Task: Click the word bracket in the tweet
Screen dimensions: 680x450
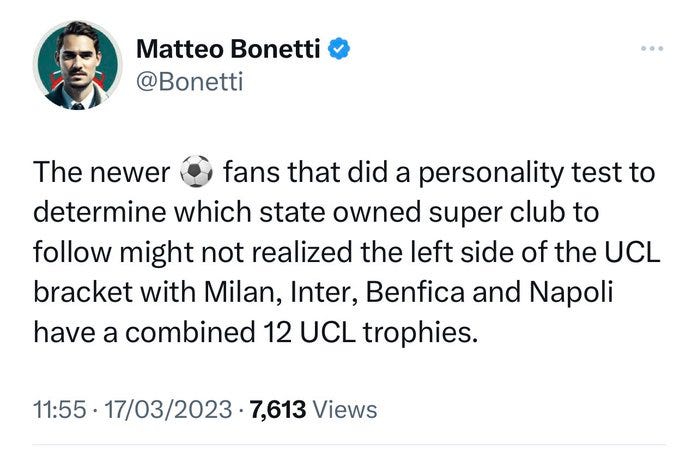Action: 83,292
